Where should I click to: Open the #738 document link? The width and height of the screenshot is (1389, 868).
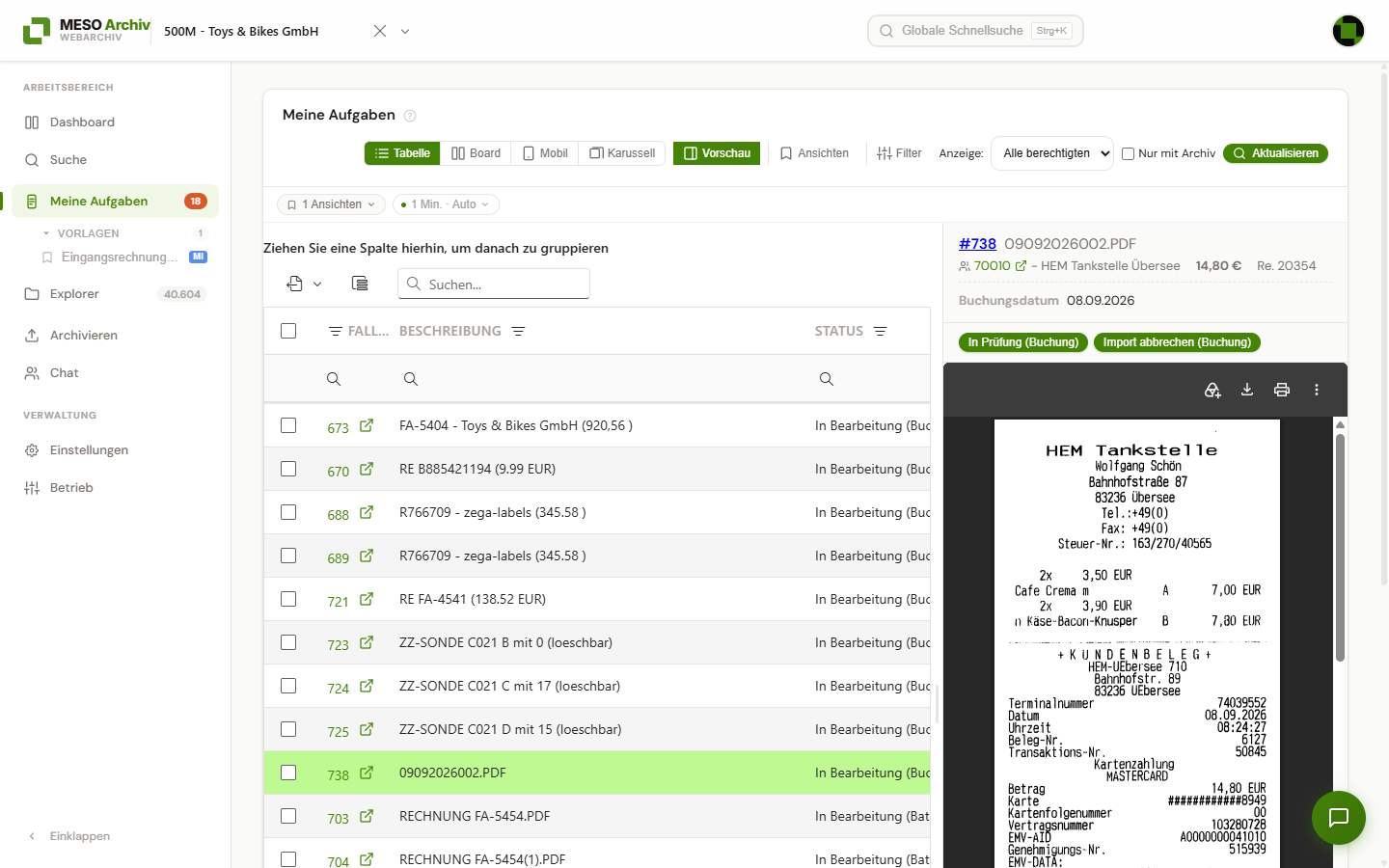point(977,244)
